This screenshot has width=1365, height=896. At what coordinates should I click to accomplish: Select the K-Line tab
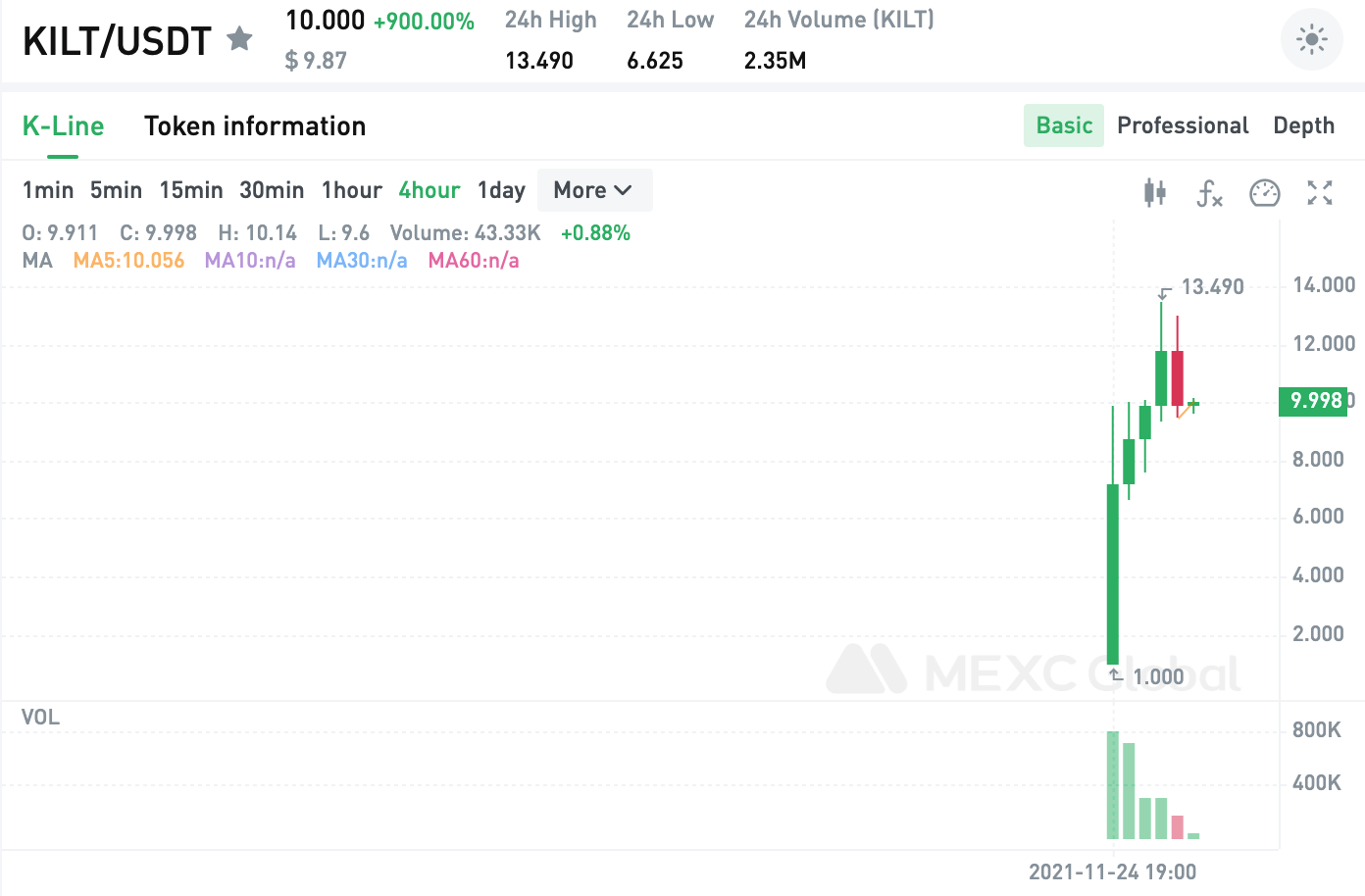(64, 126)
